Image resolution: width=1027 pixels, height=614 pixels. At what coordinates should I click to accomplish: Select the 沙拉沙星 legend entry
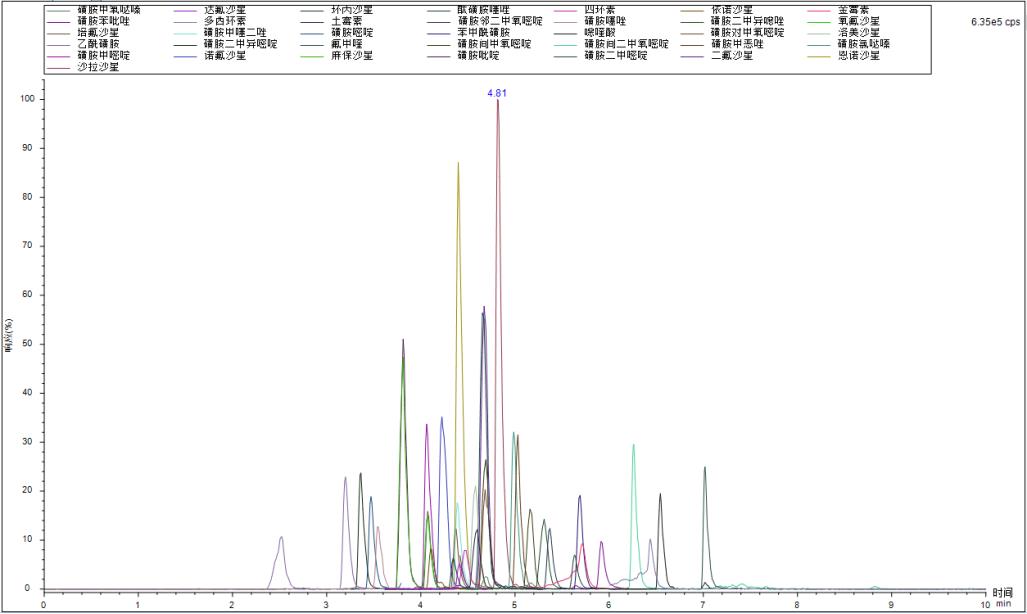click(98, 66)
